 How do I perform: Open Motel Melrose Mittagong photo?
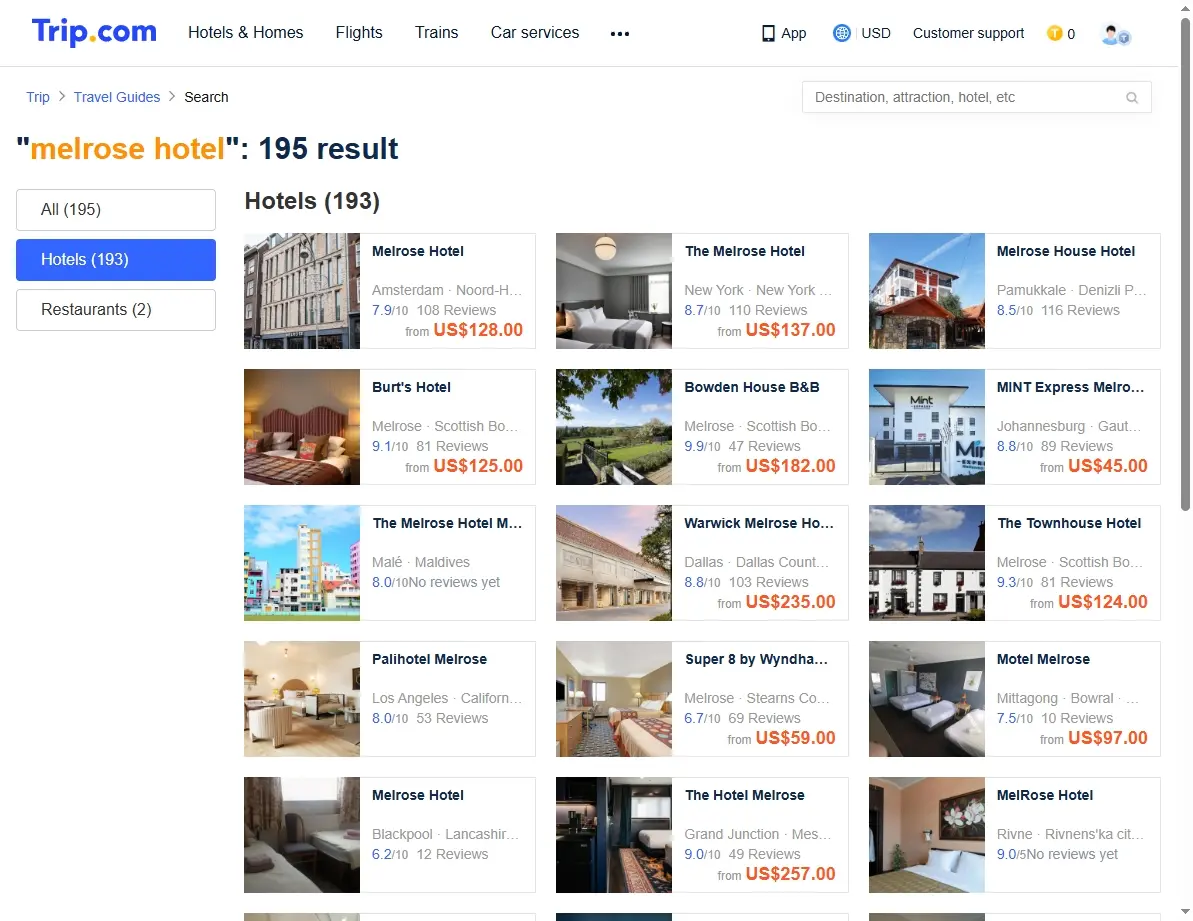point(927,699)
